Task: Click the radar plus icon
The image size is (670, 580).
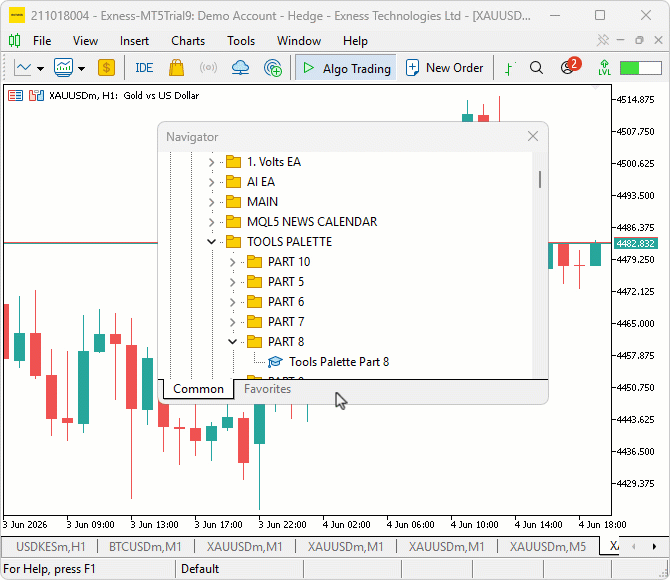Action: pos(273,68)
